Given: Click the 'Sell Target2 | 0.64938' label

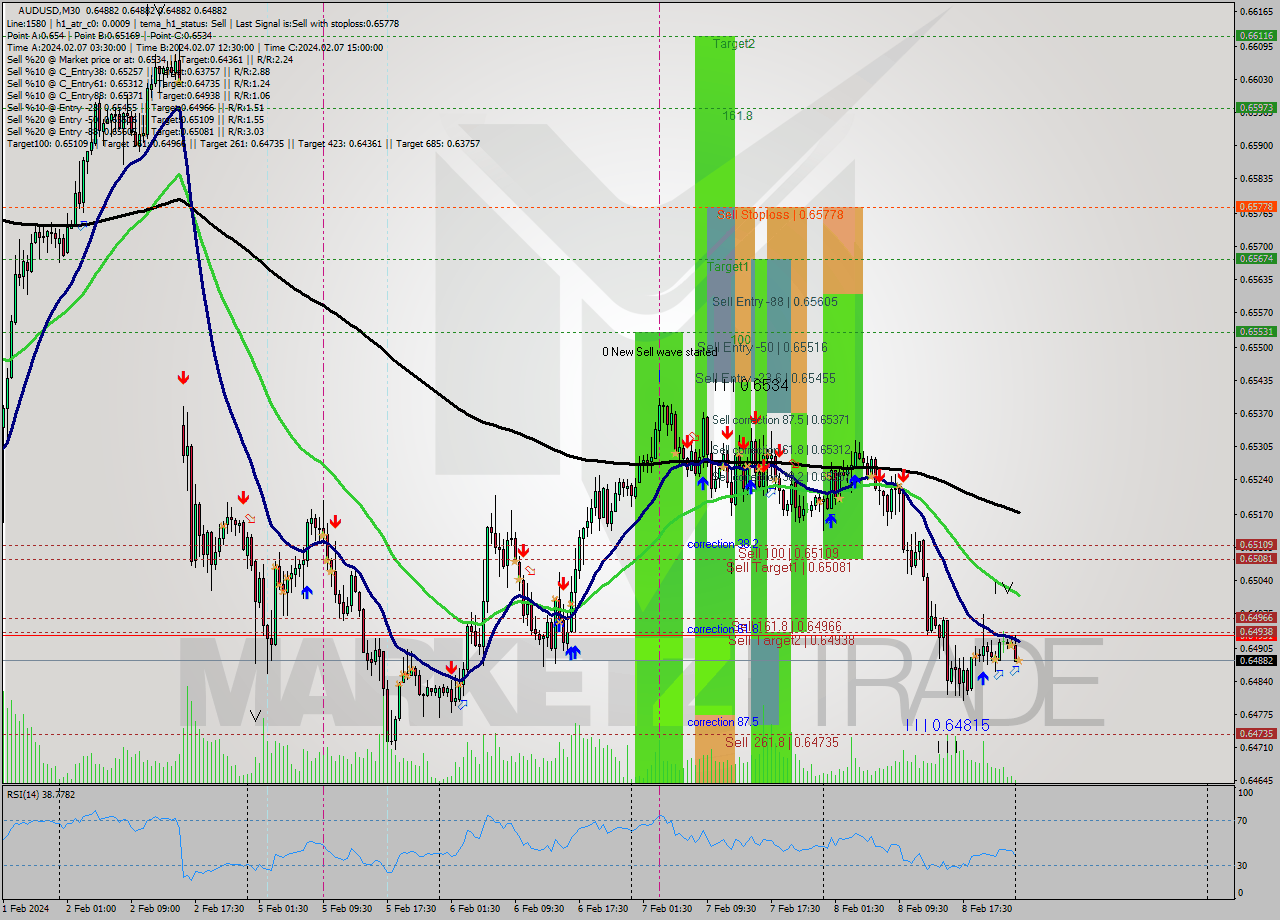Looking at the screenshot, I should click(x=792, y=640).
